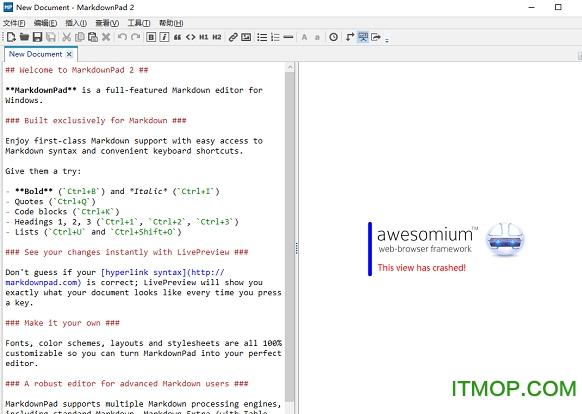Click the 'Built exclusively for Markdown' heading
582x414 pixels.
[96, 120]
